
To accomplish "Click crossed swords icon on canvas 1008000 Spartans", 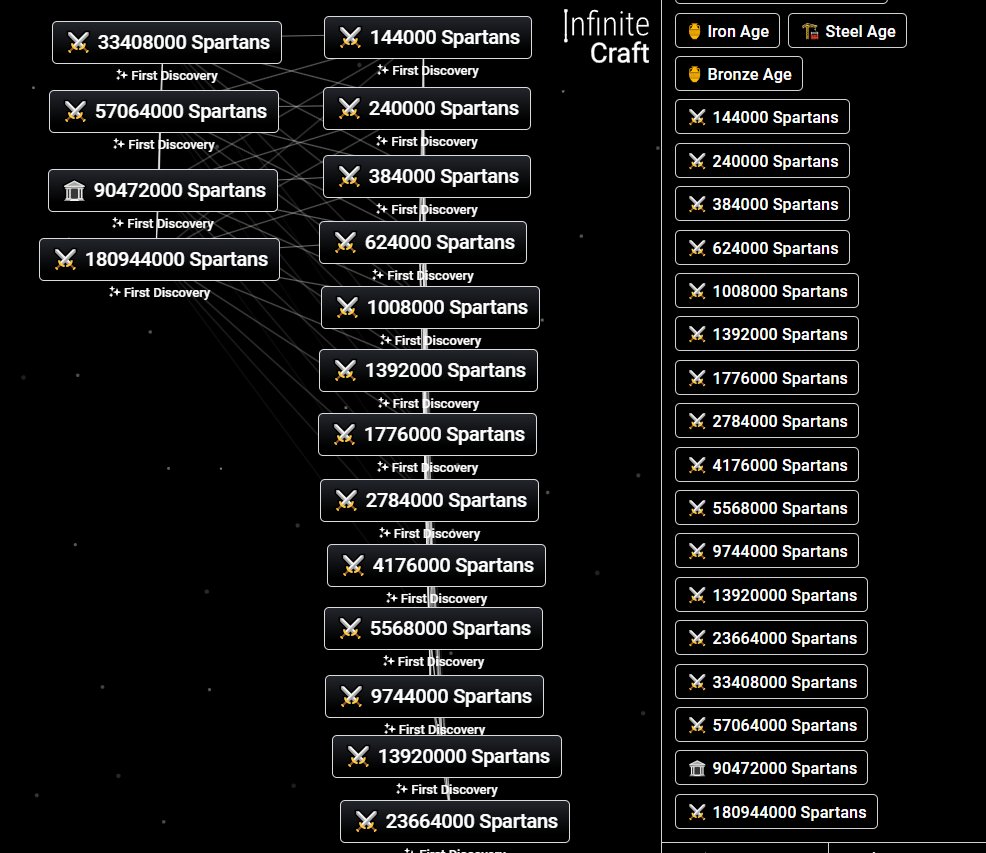I will (x=347, y=308).
